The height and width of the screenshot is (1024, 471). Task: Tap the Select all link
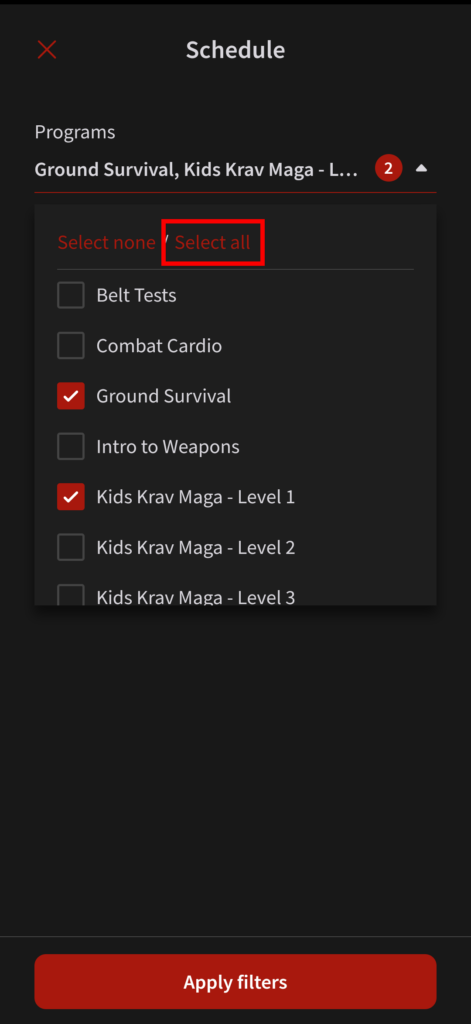212,242
